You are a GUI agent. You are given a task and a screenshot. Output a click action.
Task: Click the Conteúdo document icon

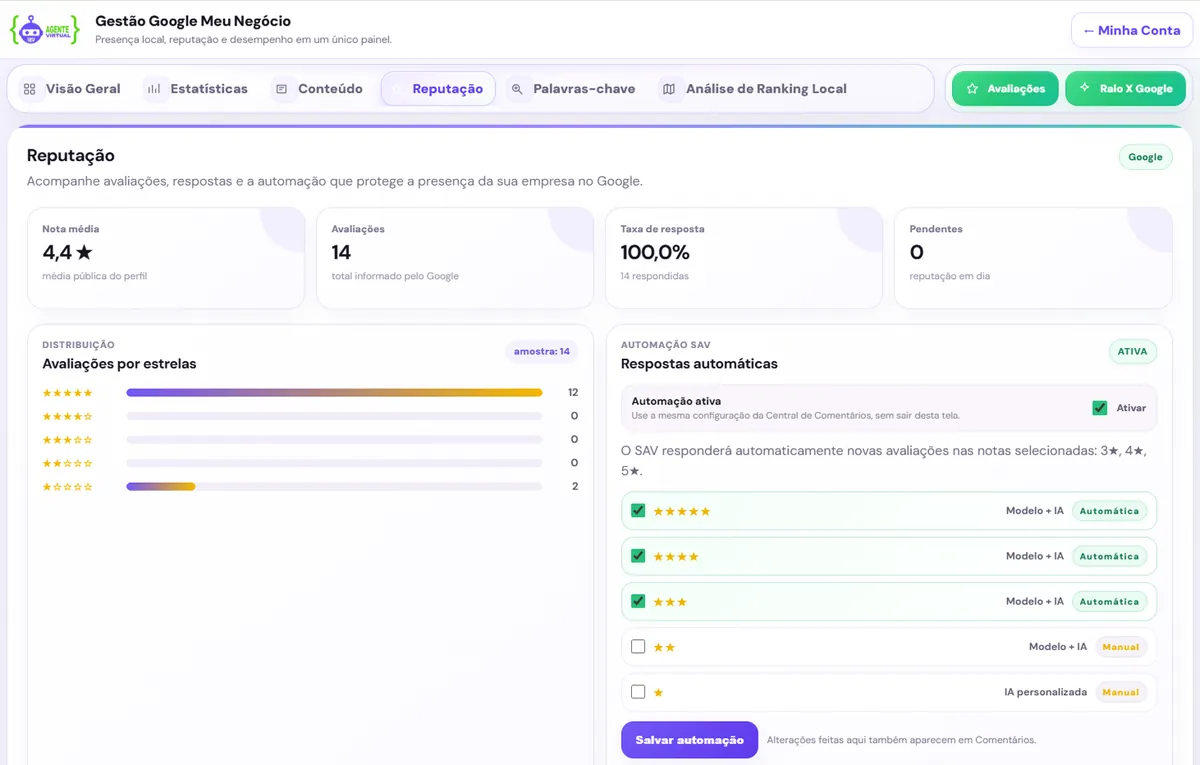pos(282,89)
